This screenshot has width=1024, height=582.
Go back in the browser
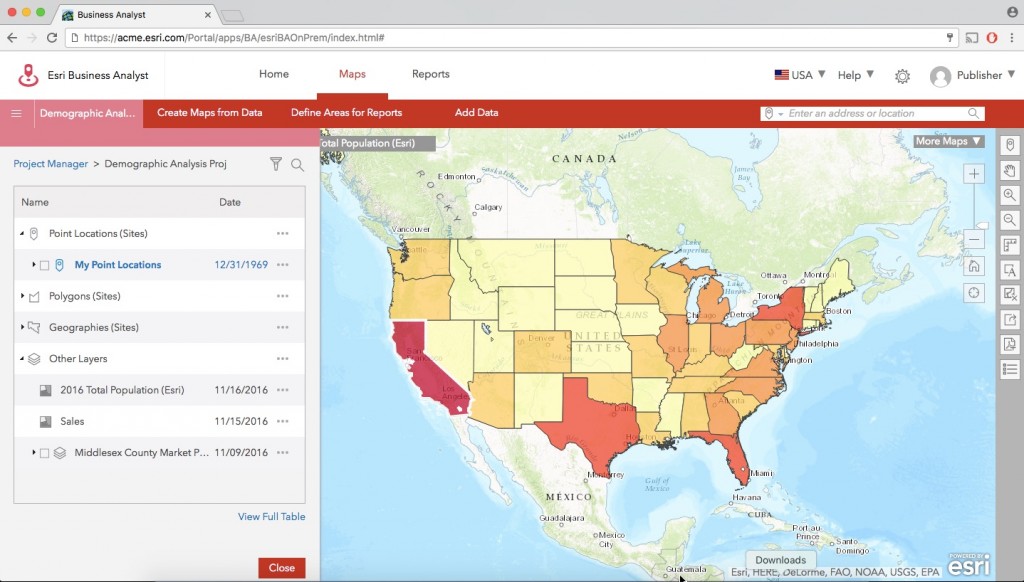tap(12, 38)
